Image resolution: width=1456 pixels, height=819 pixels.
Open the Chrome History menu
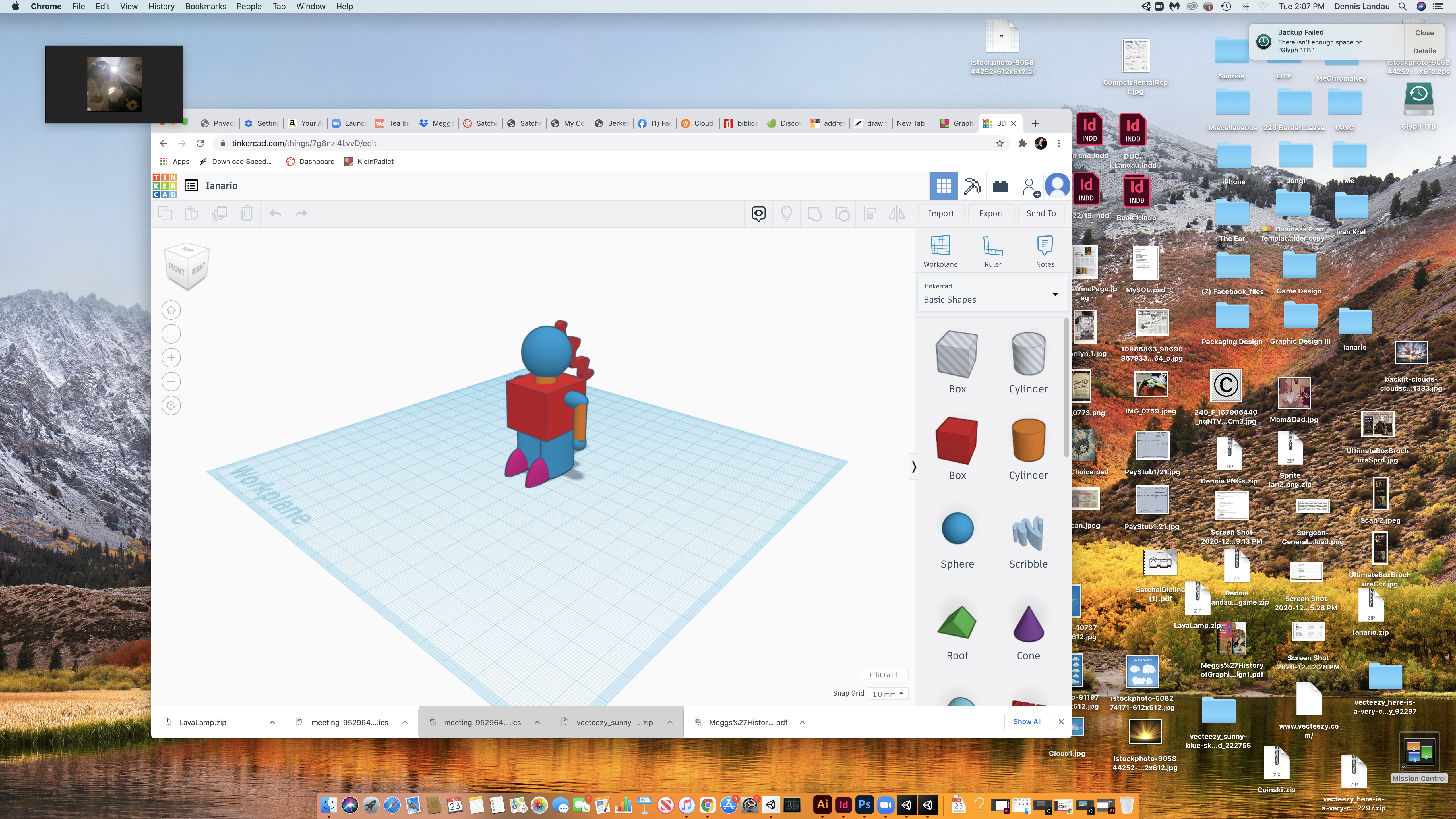tap(161, 6)
